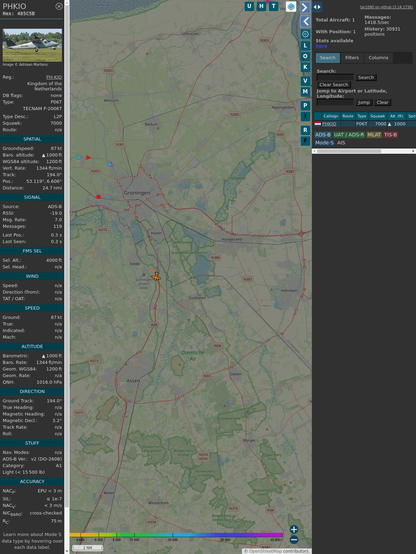Zoom in the map with plus icon
Viewport: 416px width, 554px height.
click(294, 529)
